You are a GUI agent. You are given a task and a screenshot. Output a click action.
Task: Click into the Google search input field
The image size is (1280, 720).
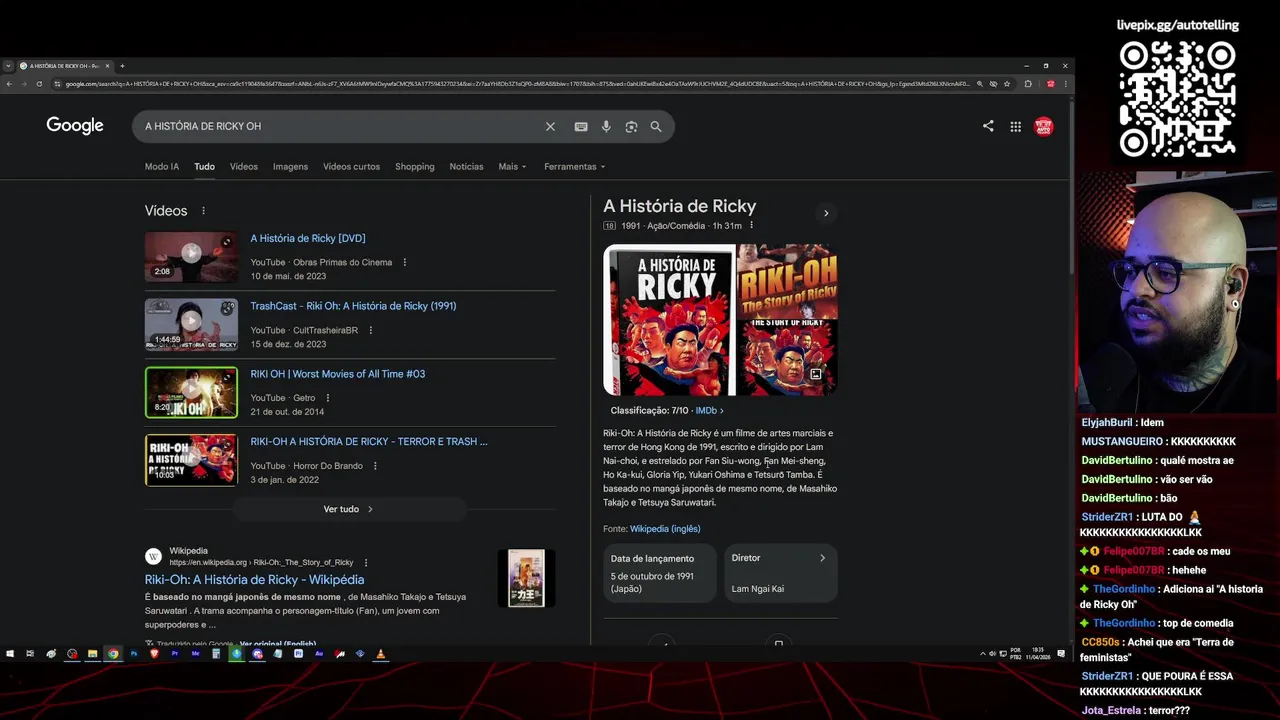click(340, 127)
